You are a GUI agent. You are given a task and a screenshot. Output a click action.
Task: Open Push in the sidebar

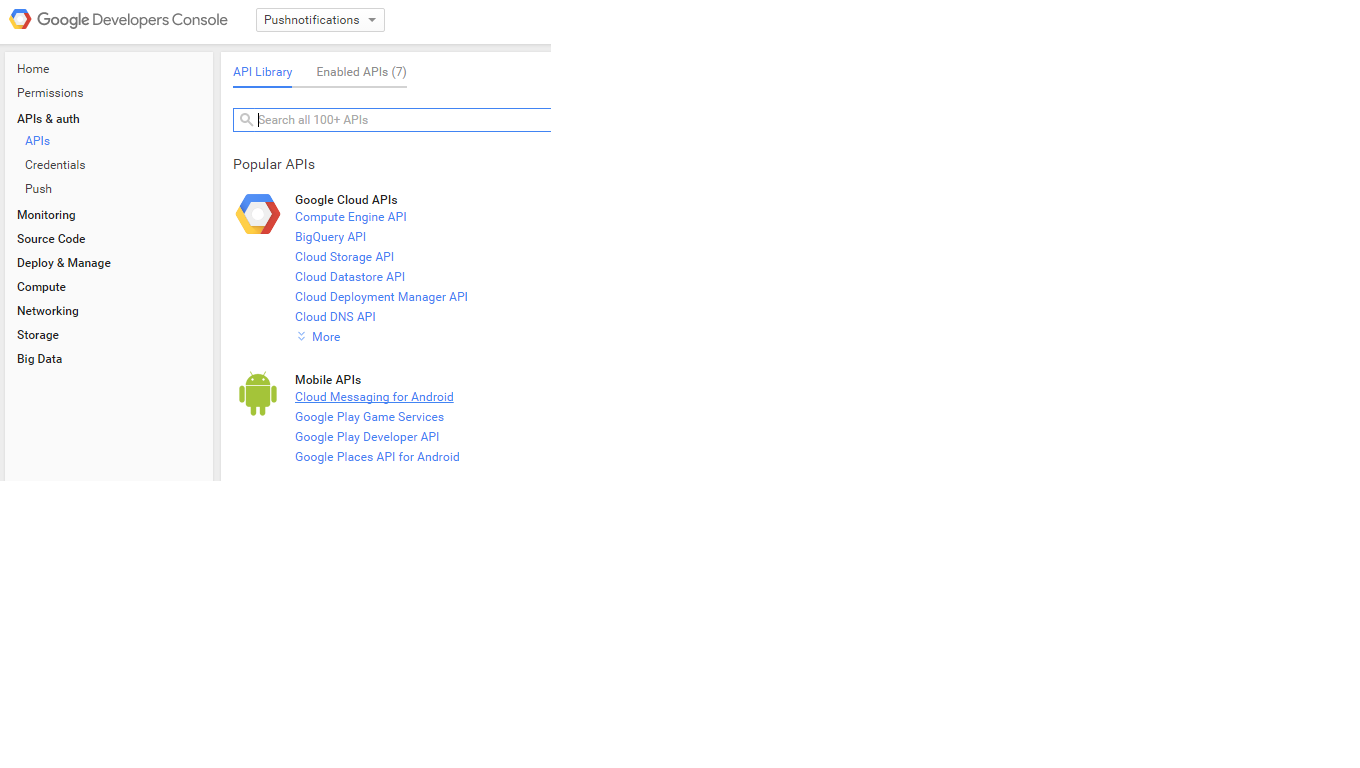click(x=38, y=189)
